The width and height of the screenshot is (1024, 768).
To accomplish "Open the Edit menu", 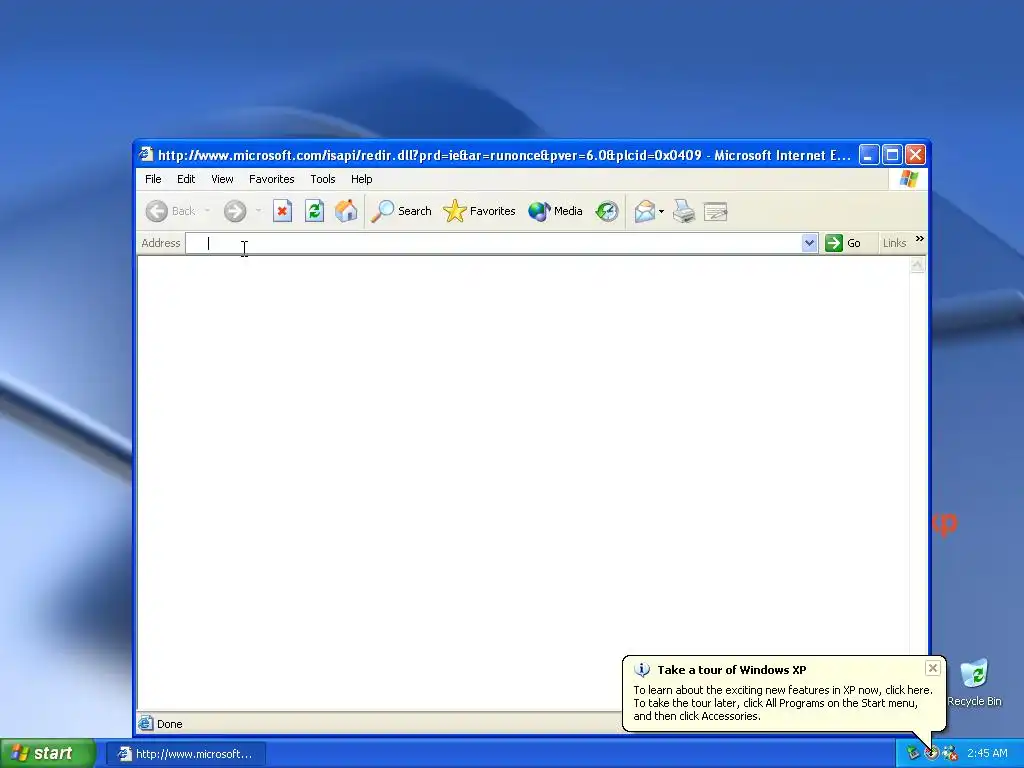I will (186, 179).
